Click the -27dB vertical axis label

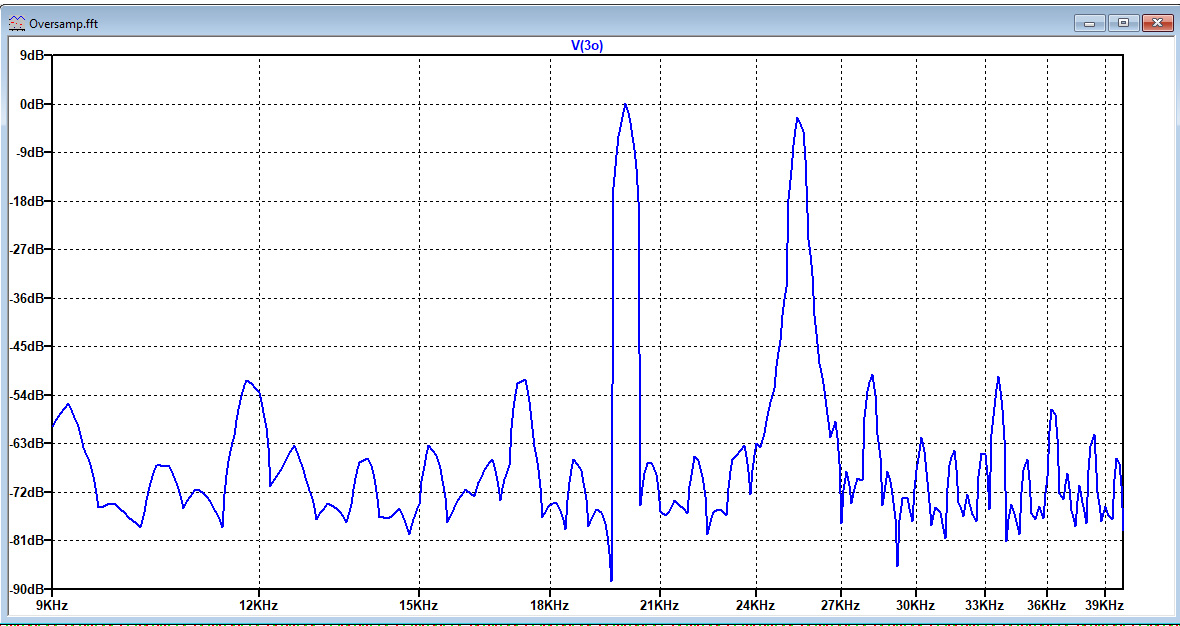(x=26, y=250)
